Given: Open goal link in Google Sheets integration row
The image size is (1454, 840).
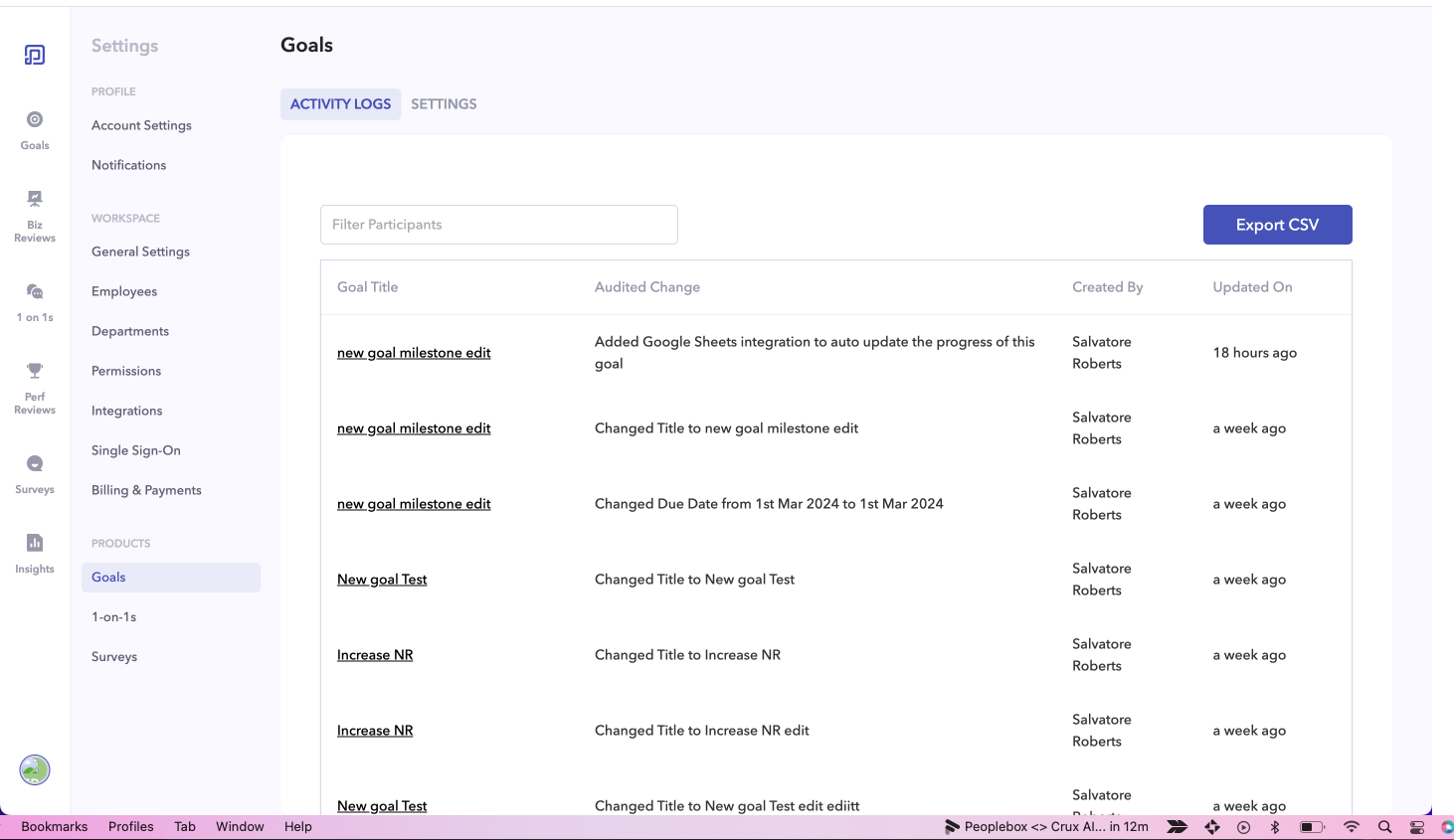Looking at the screenshot, I should click(x=414, y=353).
